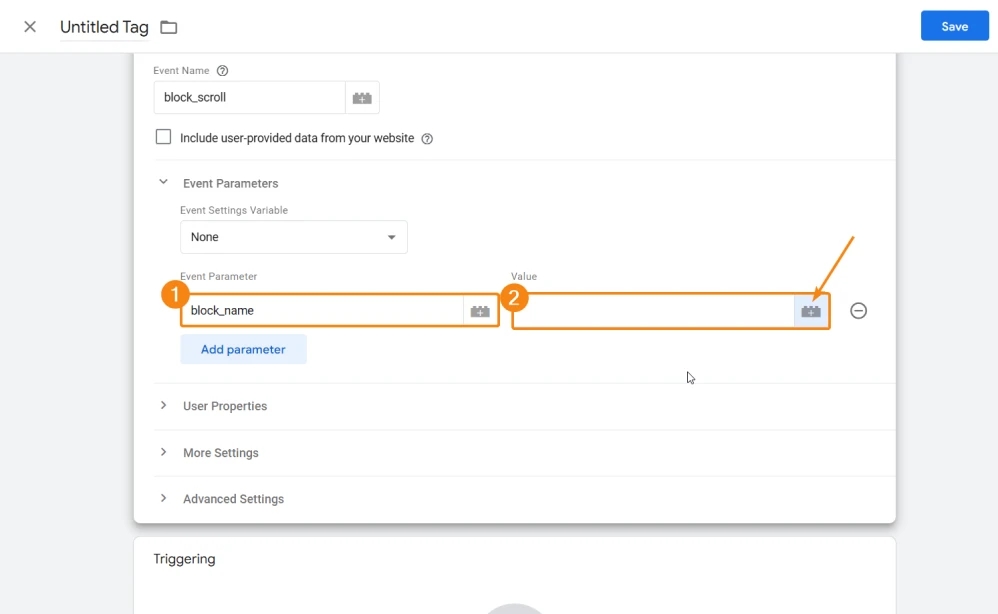Close the tag editor with the X icon
The width and height of the screenshot is (998, 614).
tap(30, 27)
